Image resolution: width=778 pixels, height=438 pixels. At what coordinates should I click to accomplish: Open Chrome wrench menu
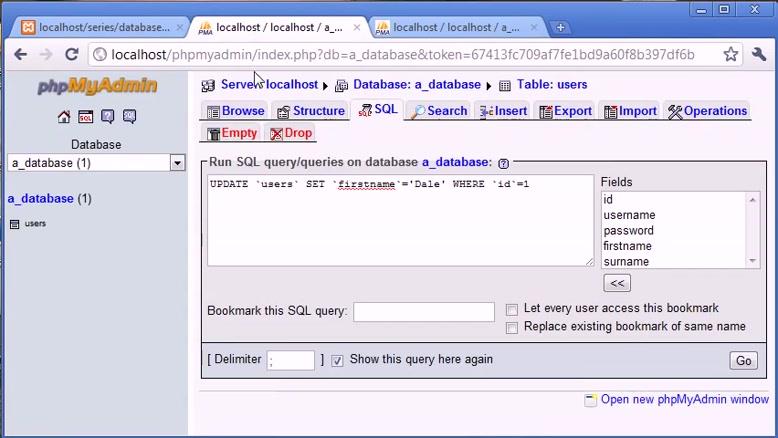(759, 54)
